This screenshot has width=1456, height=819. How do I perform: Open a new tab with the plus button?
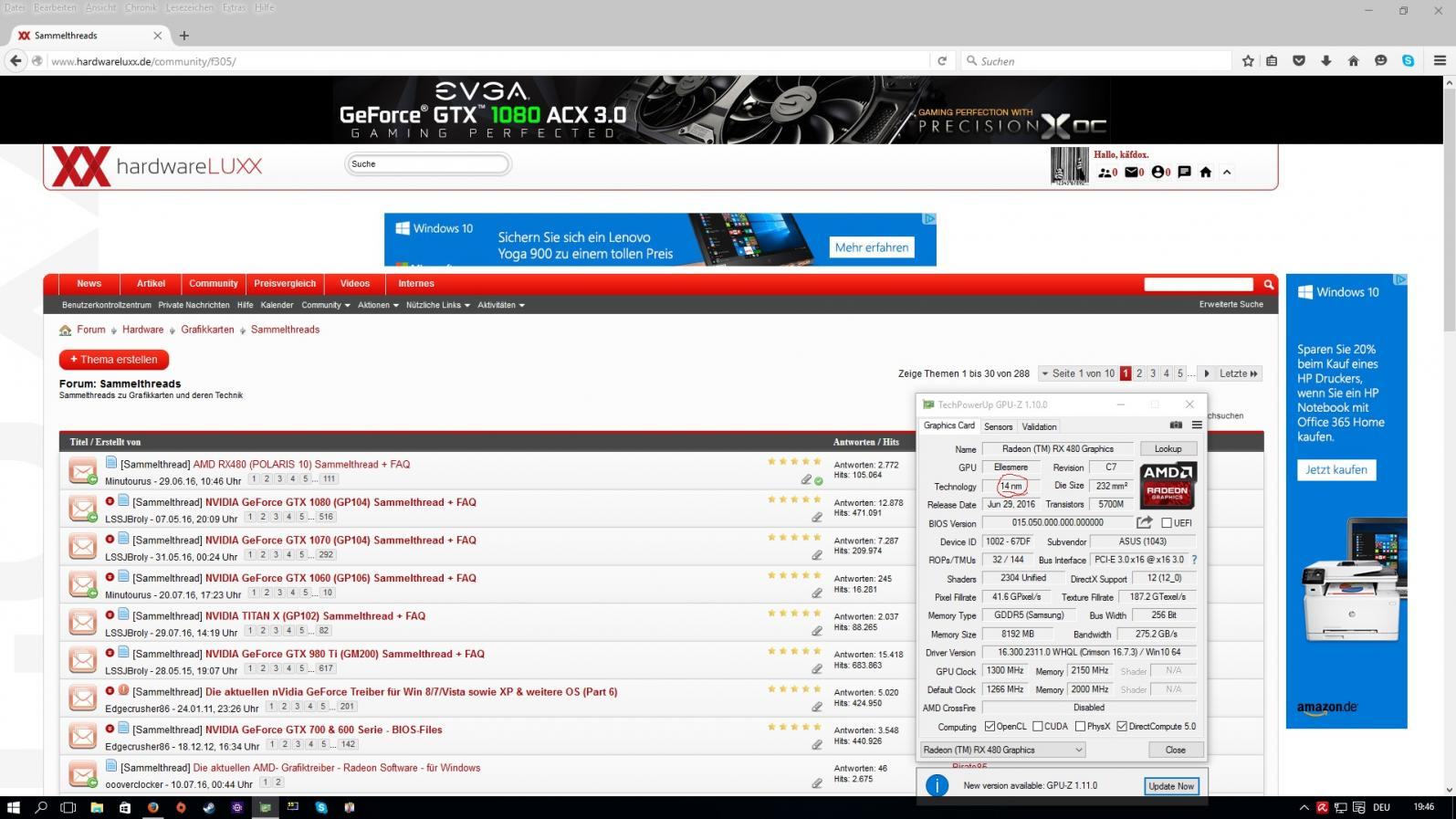(184, 36)
